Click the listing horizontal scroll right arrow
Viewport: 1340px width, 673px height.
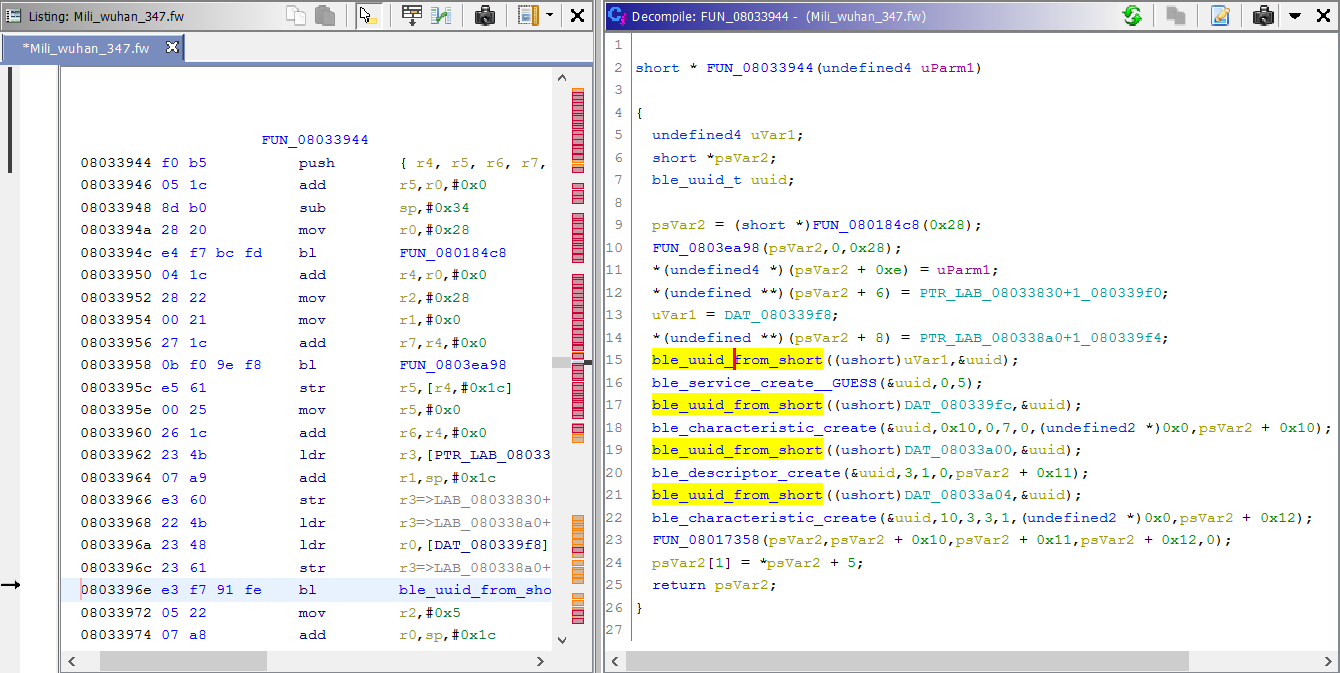pos(541,661)
